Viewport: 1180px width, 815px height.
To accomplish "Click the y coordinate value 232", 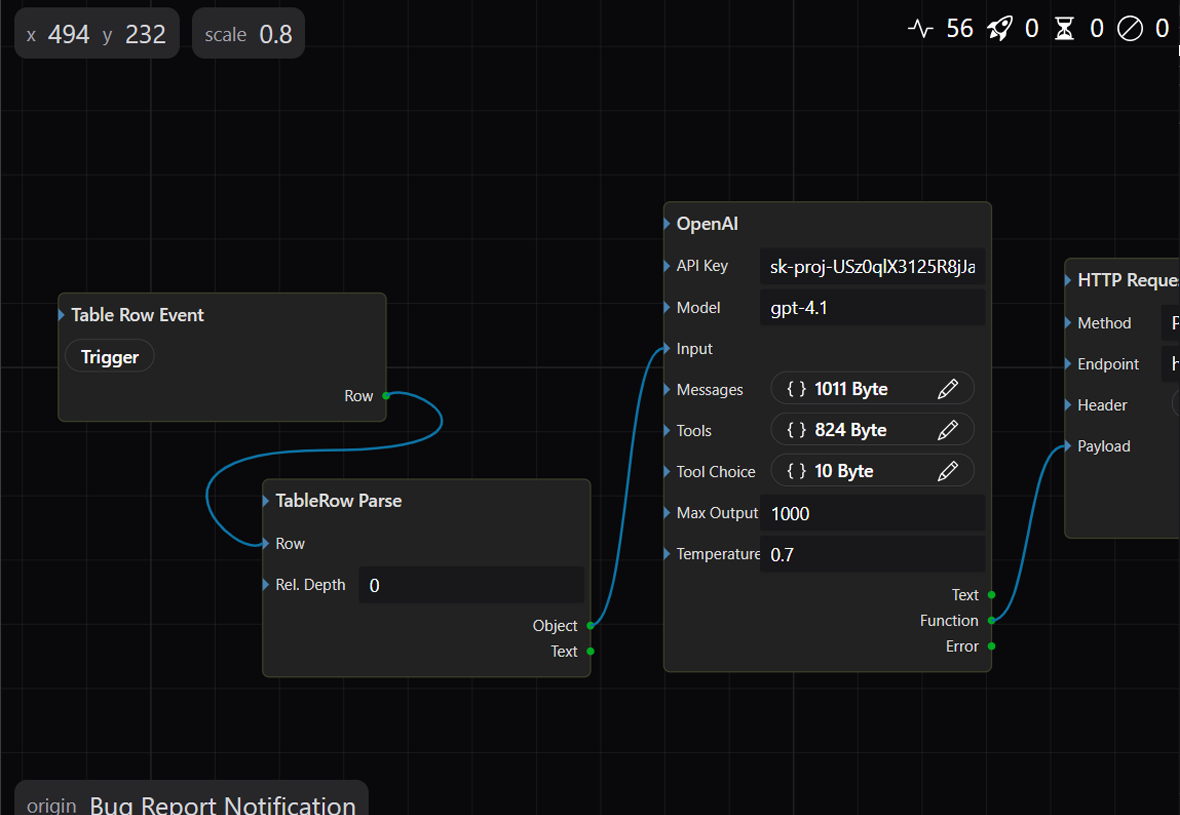I will click(x=145, y=35).
